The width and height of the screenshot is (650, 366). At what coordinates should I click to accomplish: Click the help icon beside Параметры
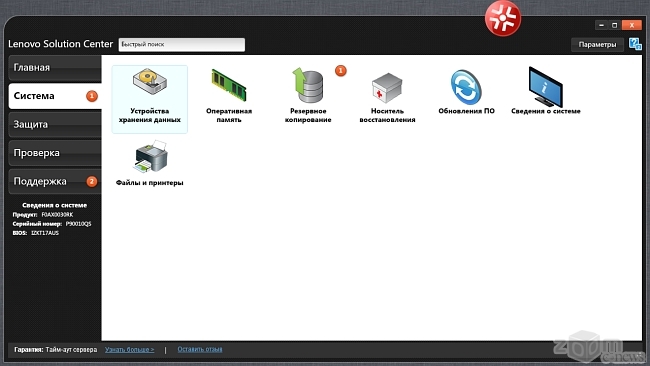(x=635, y=44)
